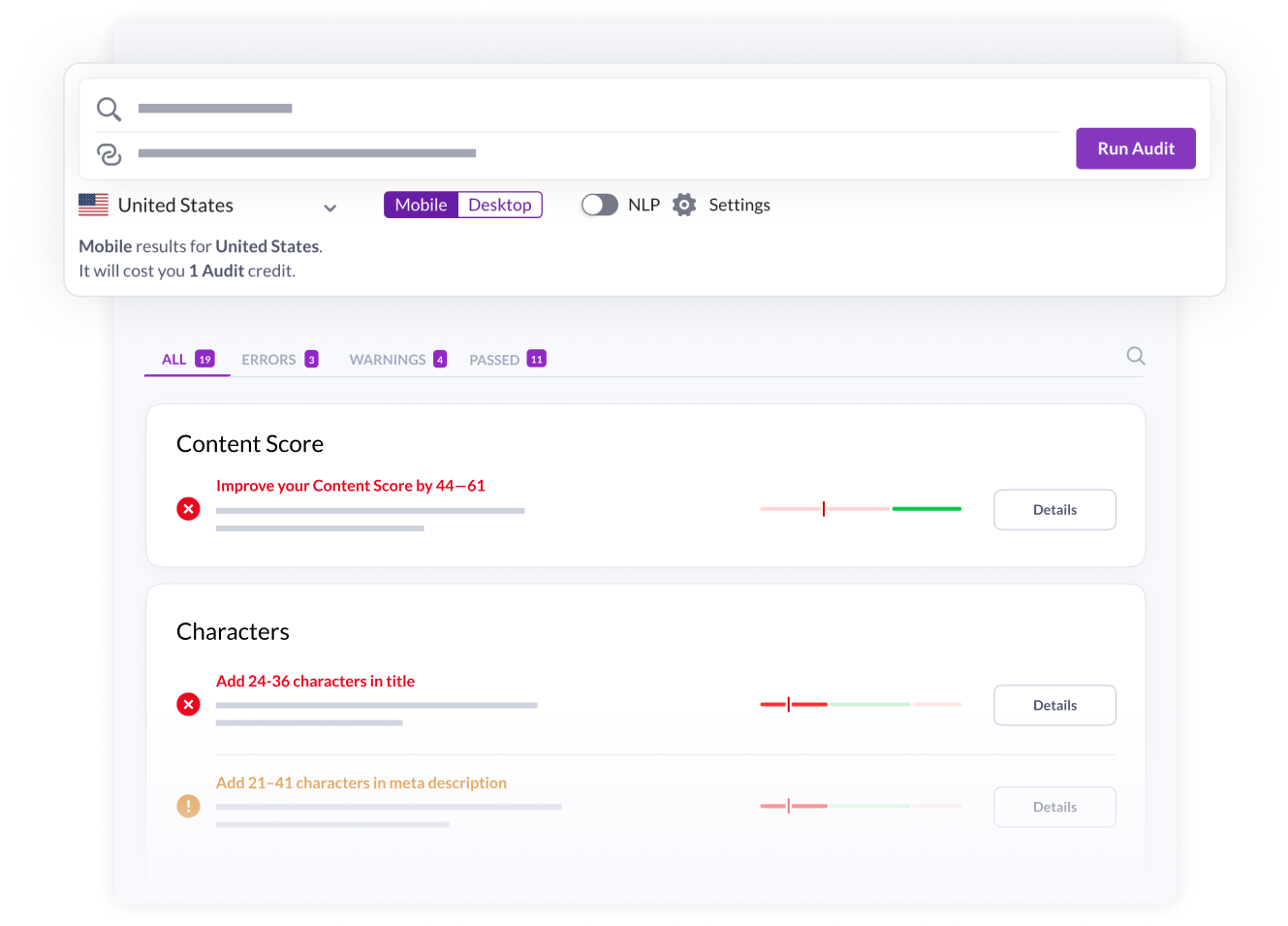
Task: Click the error icon for the title issue
Action: pos(188,704)
